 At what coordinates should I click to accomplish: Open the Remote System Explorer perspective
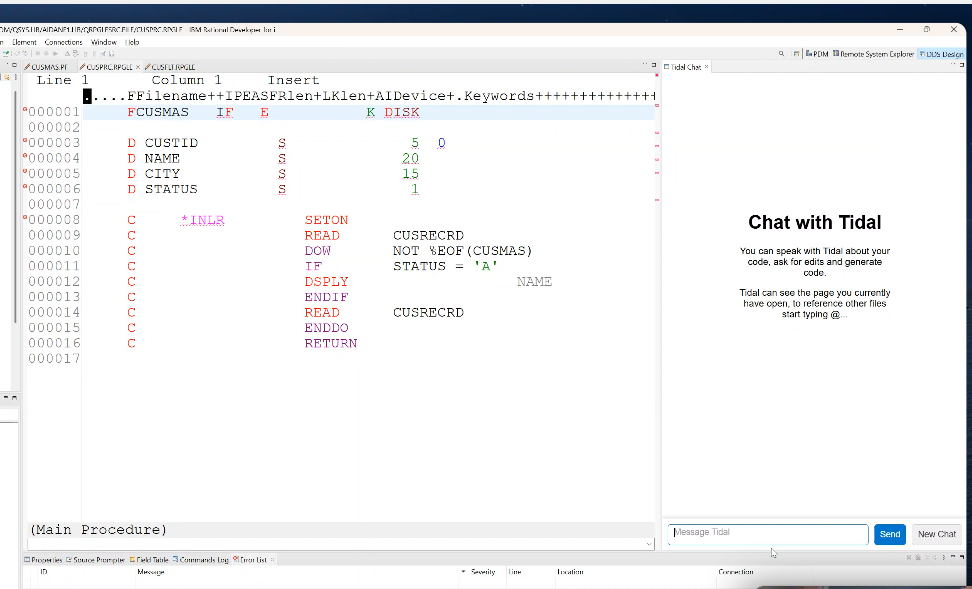pos(876,54)
